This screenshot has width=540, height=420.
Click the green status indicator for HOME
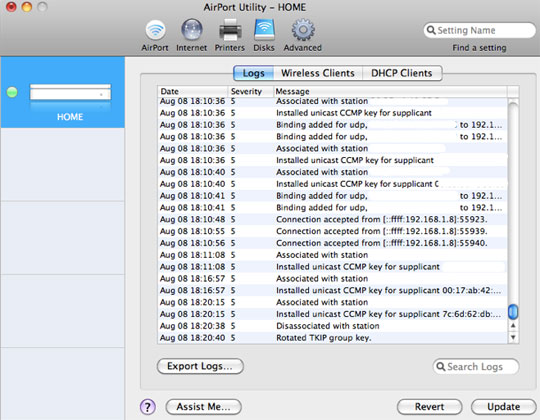coord(12,92)
